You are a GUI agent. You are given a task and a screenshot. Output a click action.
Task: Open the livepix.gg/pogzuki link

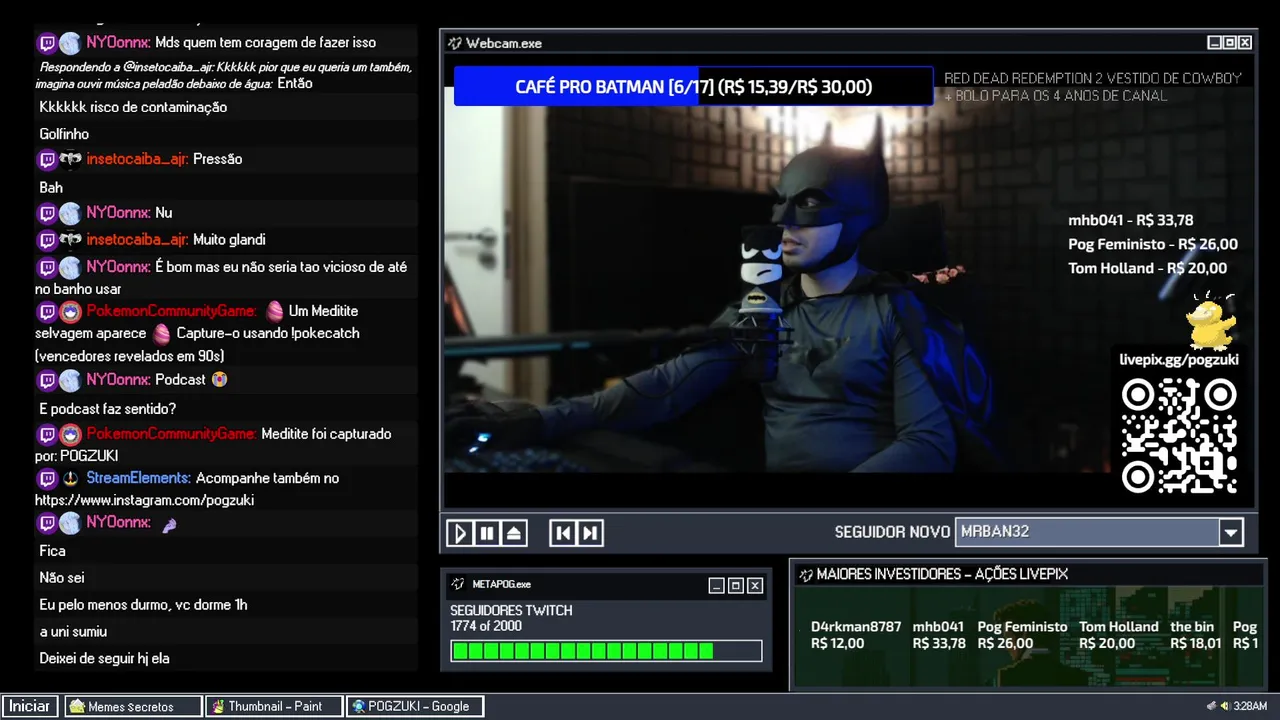(x=1179, y=359)
